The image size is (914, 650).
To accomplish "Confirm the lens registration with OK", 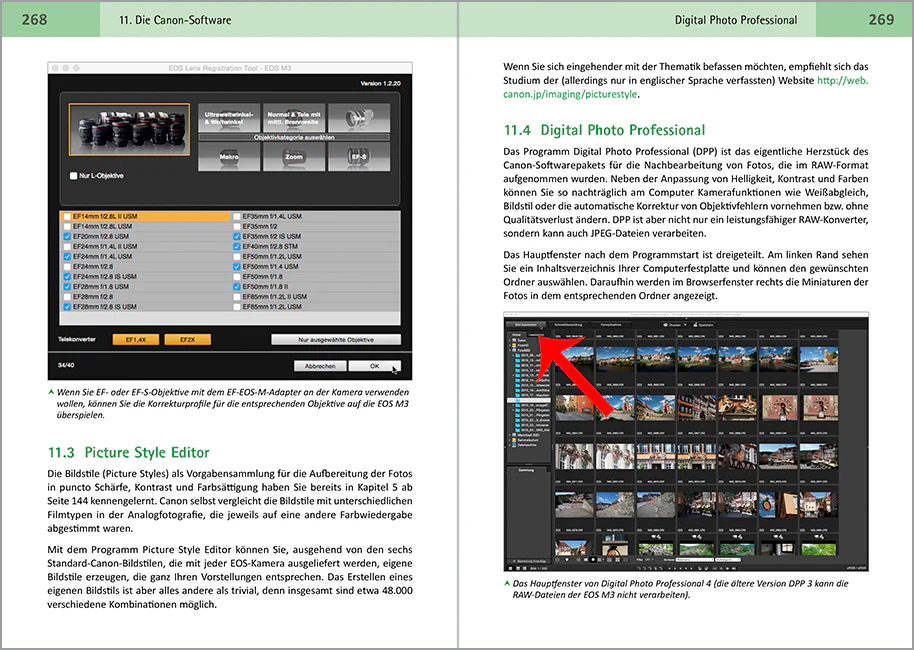I will 374,366.
